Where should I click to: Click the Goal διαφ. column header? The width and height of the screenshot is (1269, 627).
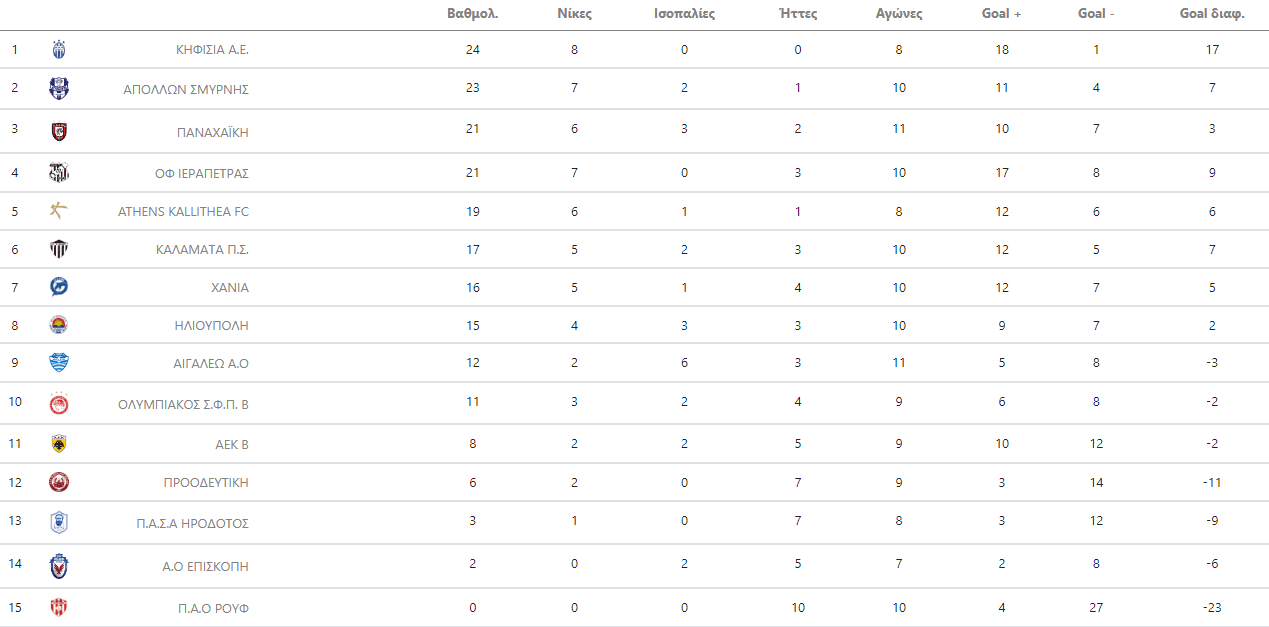(x=1212, y=14)
